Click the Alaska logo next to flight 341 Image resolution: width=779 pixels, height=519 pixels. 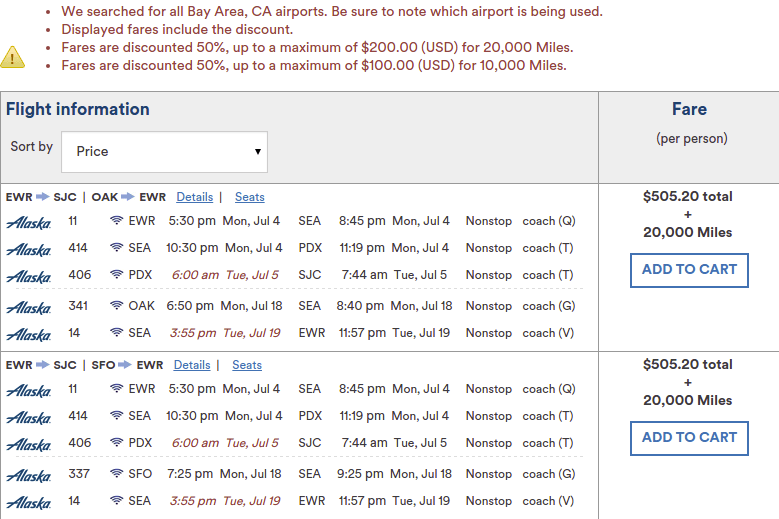click(28, 307)
